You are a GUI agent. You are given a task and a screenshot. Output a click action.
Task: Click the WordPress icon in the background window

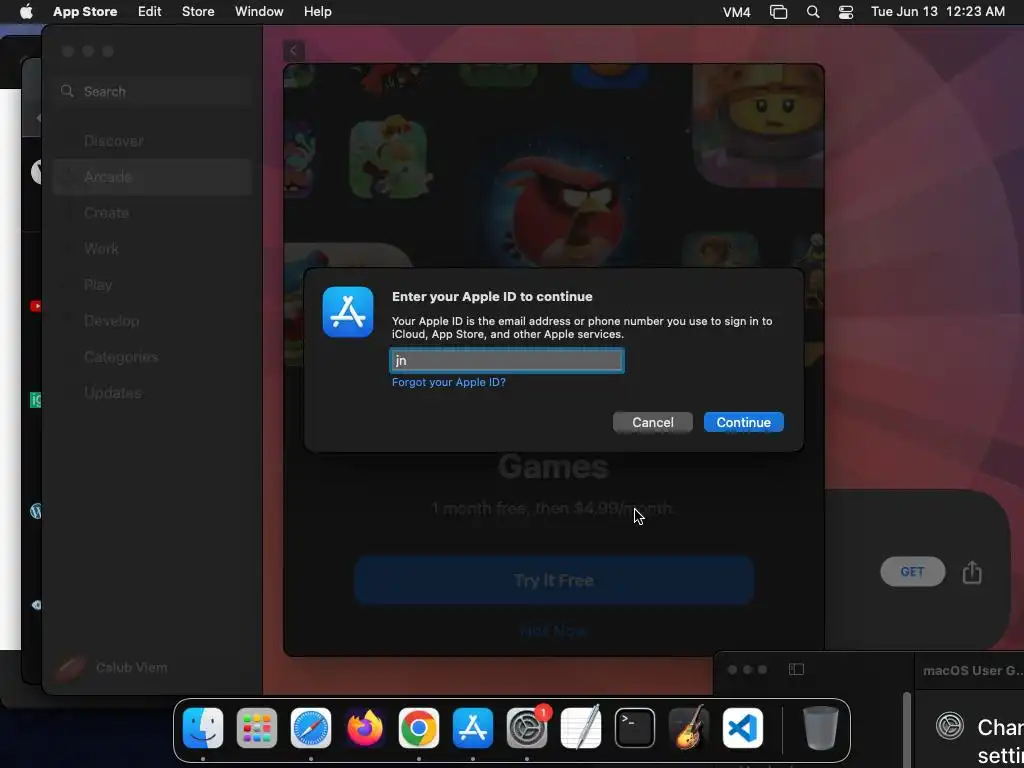tap(36, 511)
